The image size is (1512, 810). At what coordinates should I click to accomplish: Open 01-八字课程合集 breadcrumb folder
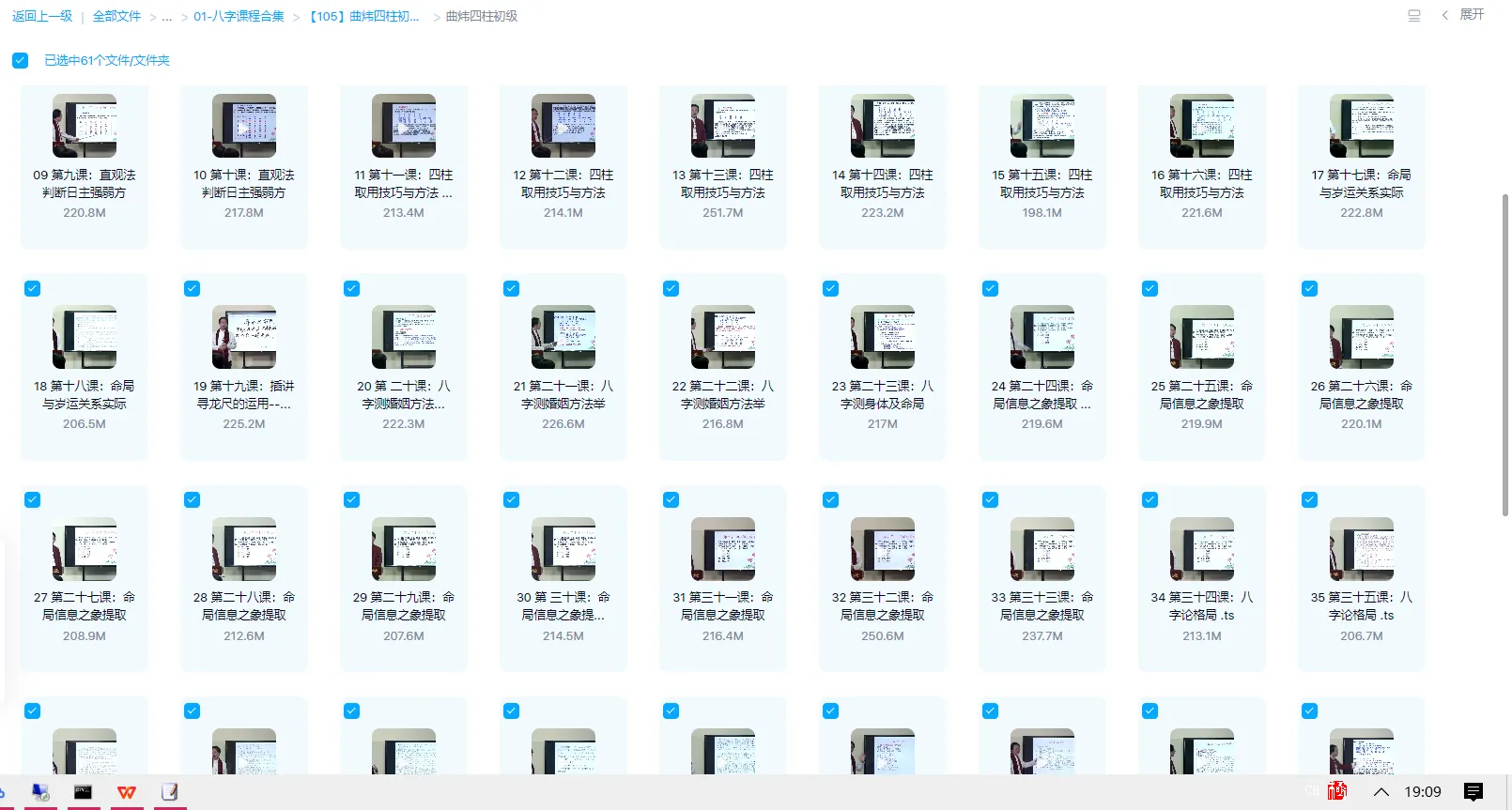tap(239, 16)
